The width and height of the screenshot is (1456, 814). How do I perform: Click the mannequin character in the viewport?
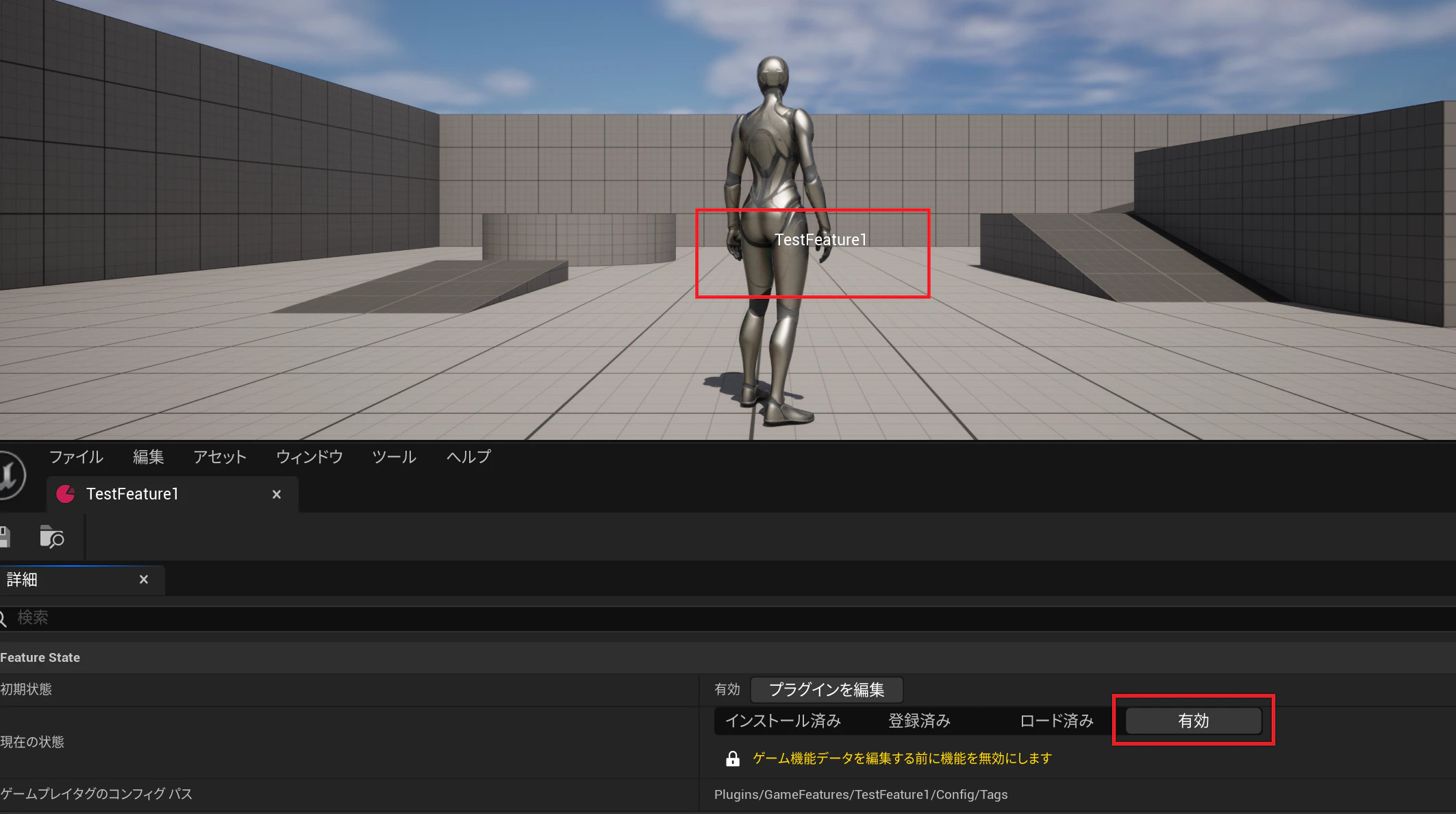(x=777, y=240)
